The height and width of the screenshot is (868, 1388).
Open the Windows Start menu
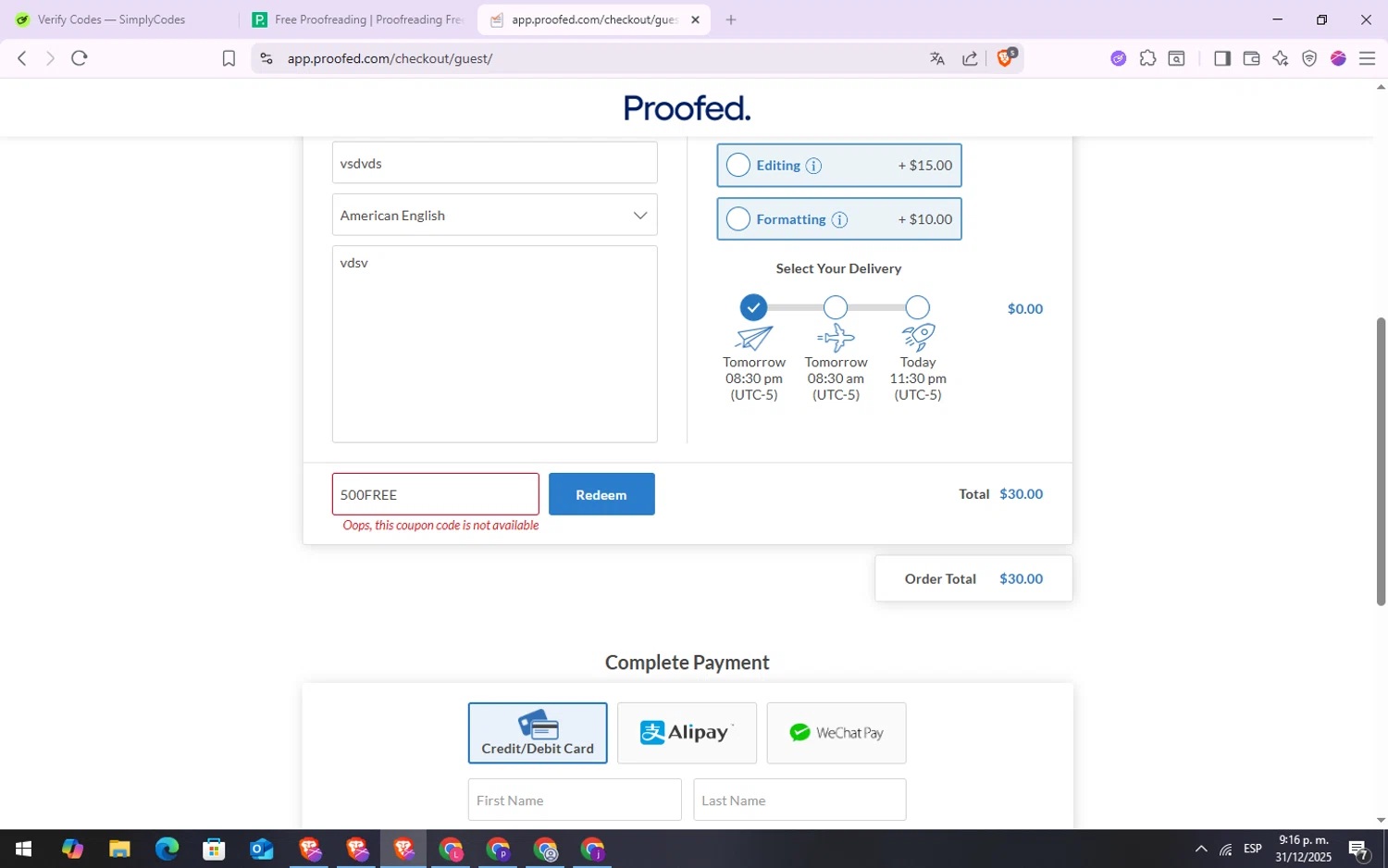point(23,849)
